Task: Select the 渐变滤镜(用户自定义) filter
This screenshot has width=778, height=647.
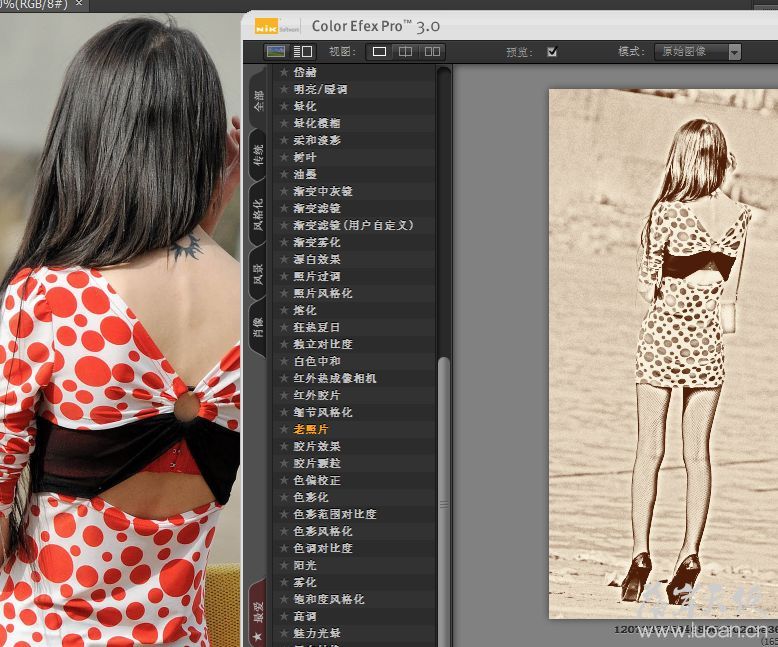Action: tap(355, 225)
